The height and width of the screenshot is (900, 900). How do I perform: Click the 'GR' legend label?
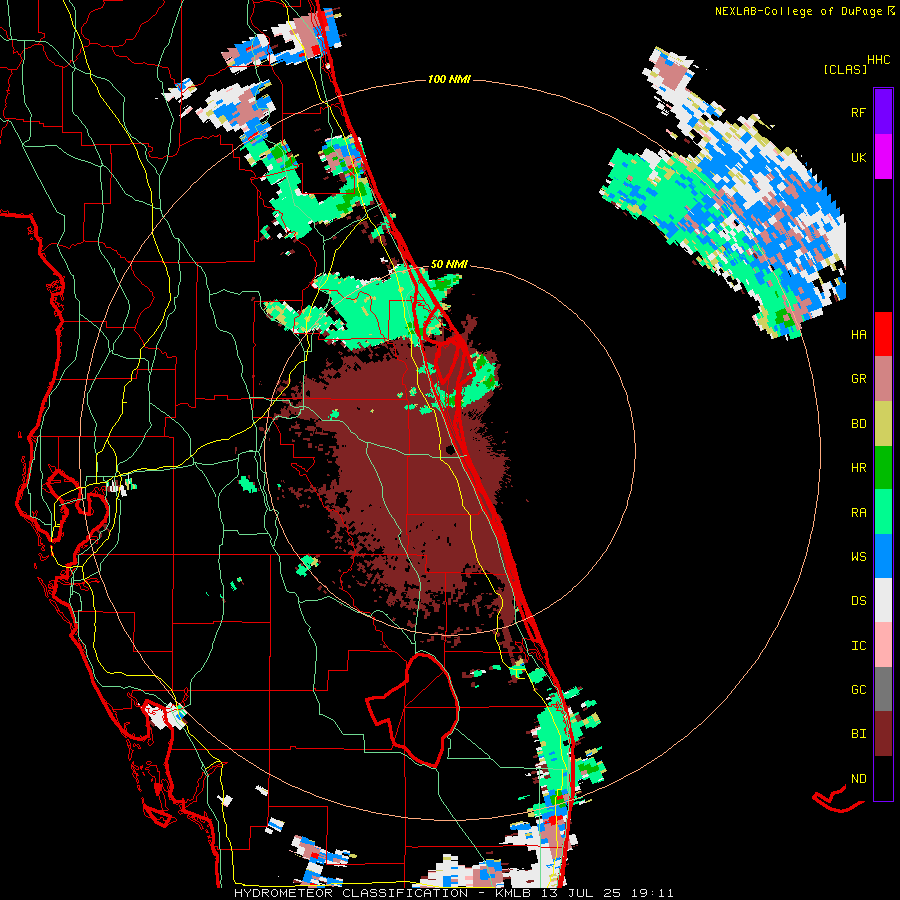click(858, 379)
